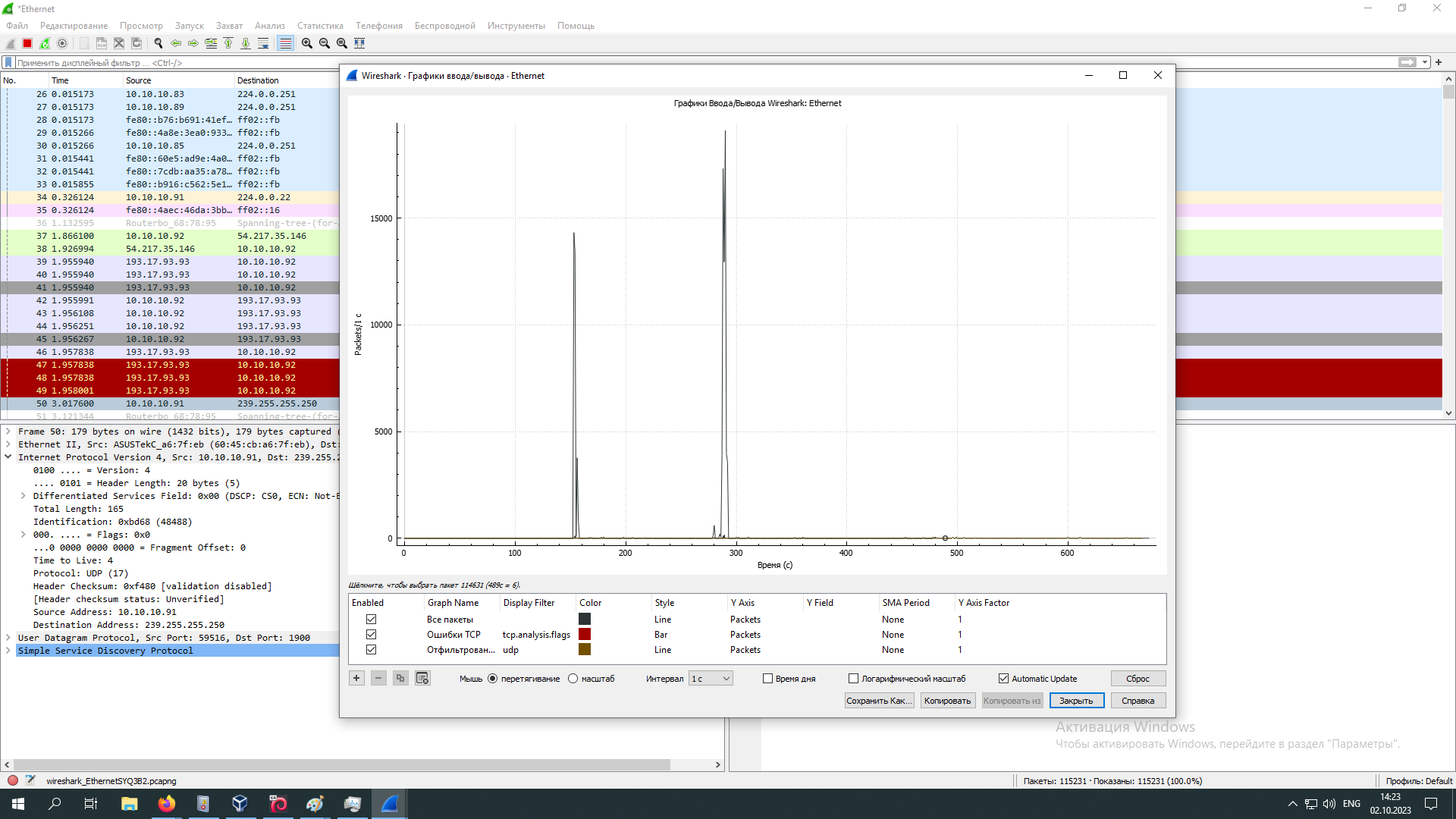Image resolution: width=1456 pixels, height=819 pixels.
Task: Open capture options gear icon
Action: tap(62, 43)
